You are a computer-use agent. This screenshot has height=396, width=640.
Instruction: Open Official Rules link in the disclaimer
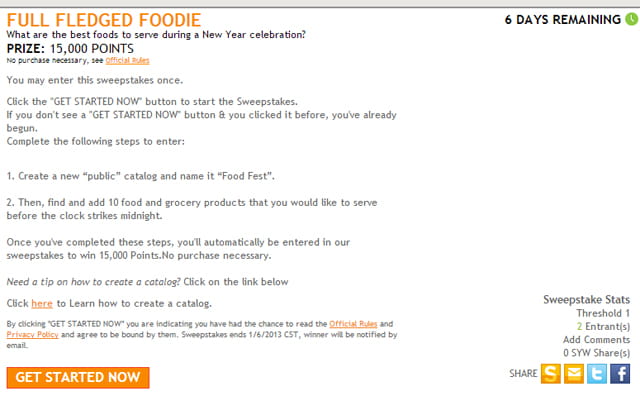coord(353,324)
